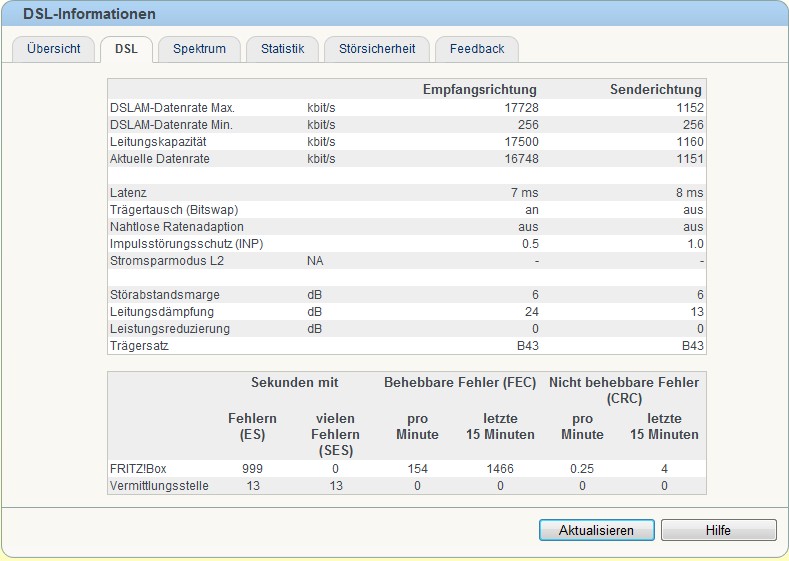Image resolution: width=789 pixels, height=561 pixels.
Task: Click the FRITZ!Box row label
Action: [138, 469]
